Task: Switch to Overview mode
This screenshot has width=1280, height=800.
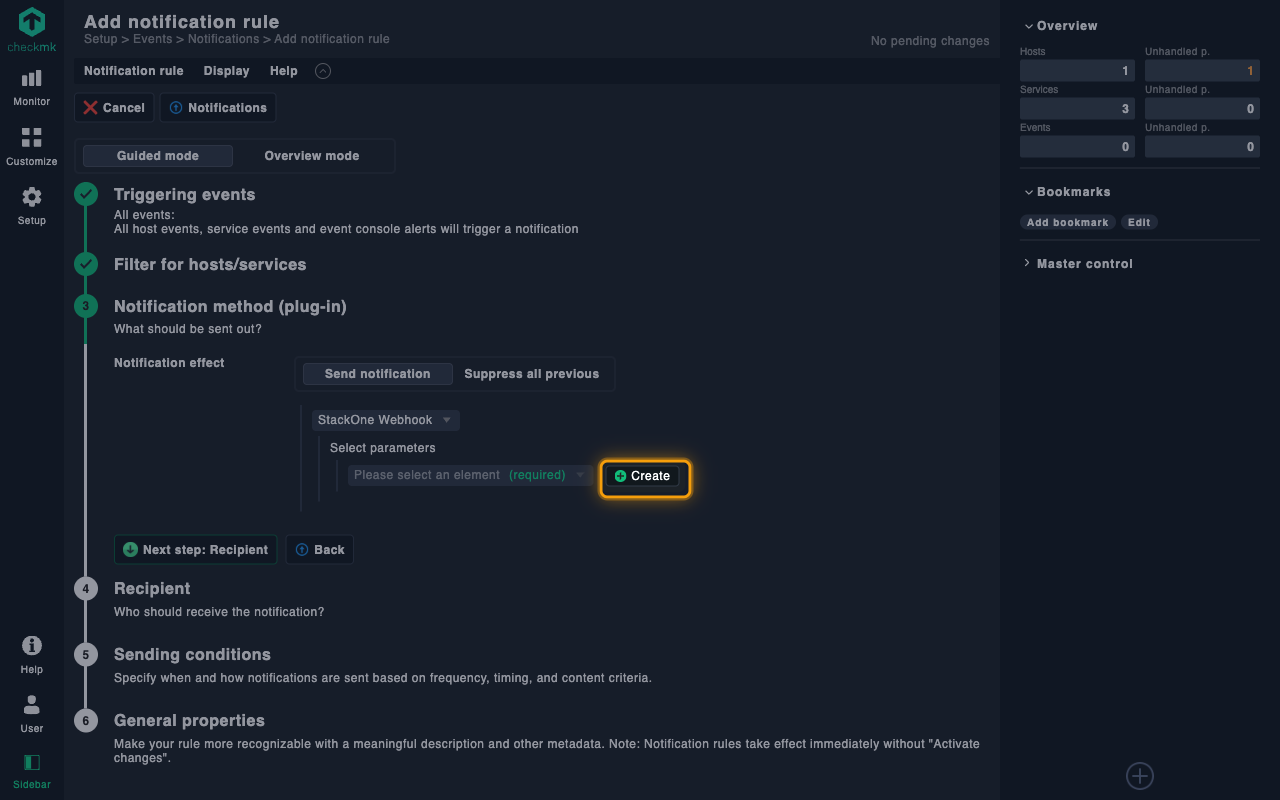Action: tap(312, 156)
